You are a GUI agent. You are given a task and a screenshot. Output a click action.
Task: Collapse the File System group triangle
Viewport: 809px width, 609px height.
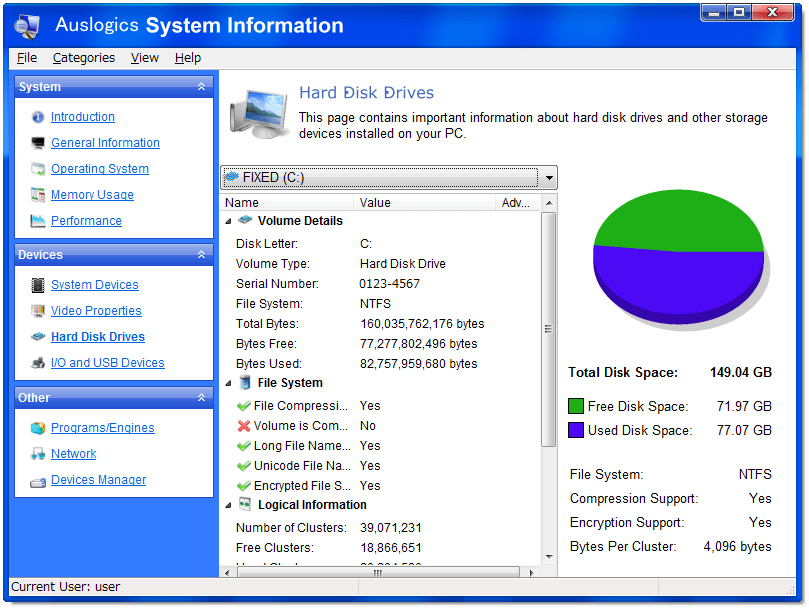tap(228, 383)
